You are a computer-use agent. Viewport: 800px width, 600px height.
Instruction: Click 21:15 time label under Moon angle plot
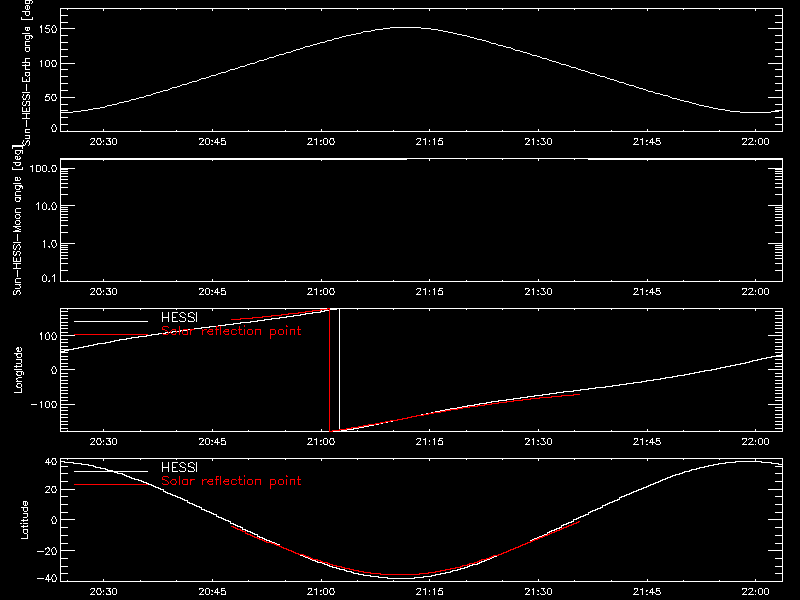pos(430,292)
